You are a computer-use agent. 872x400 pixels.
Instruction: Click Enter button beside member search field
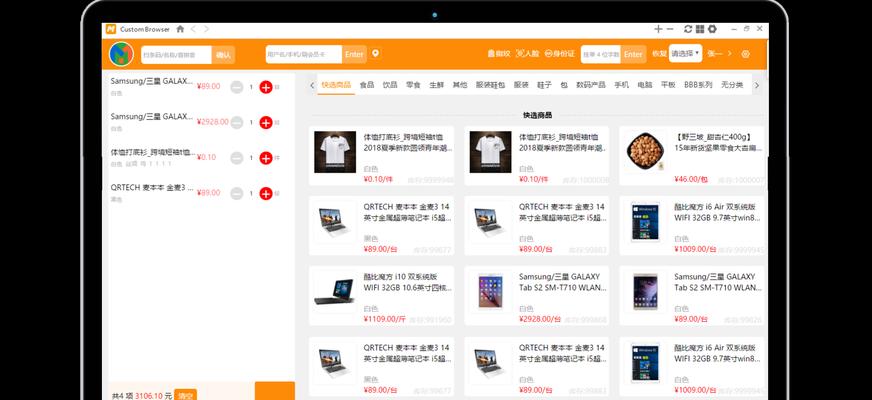[x=354, y=54]
